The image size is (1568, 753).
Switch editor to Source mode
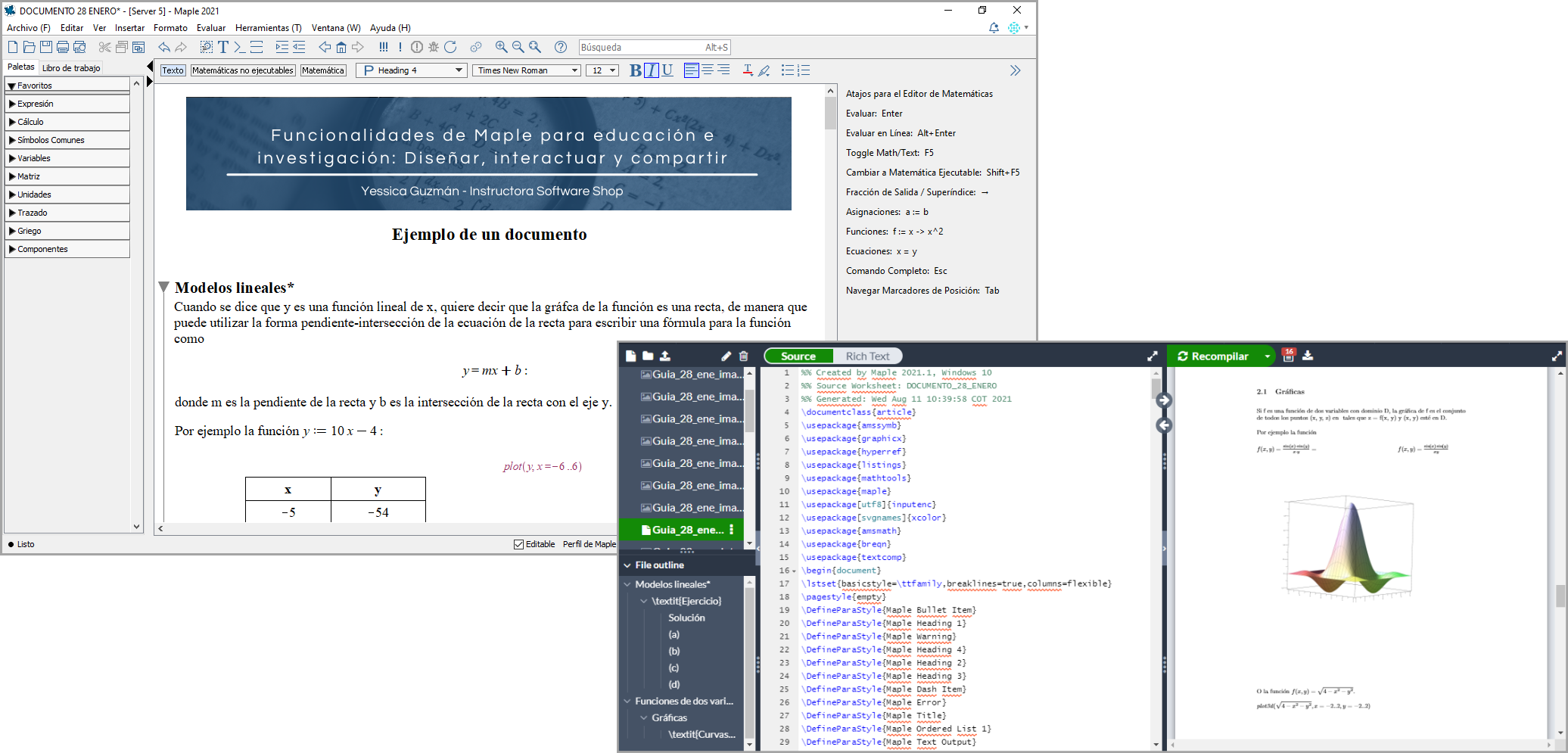(x=798, y=356)
